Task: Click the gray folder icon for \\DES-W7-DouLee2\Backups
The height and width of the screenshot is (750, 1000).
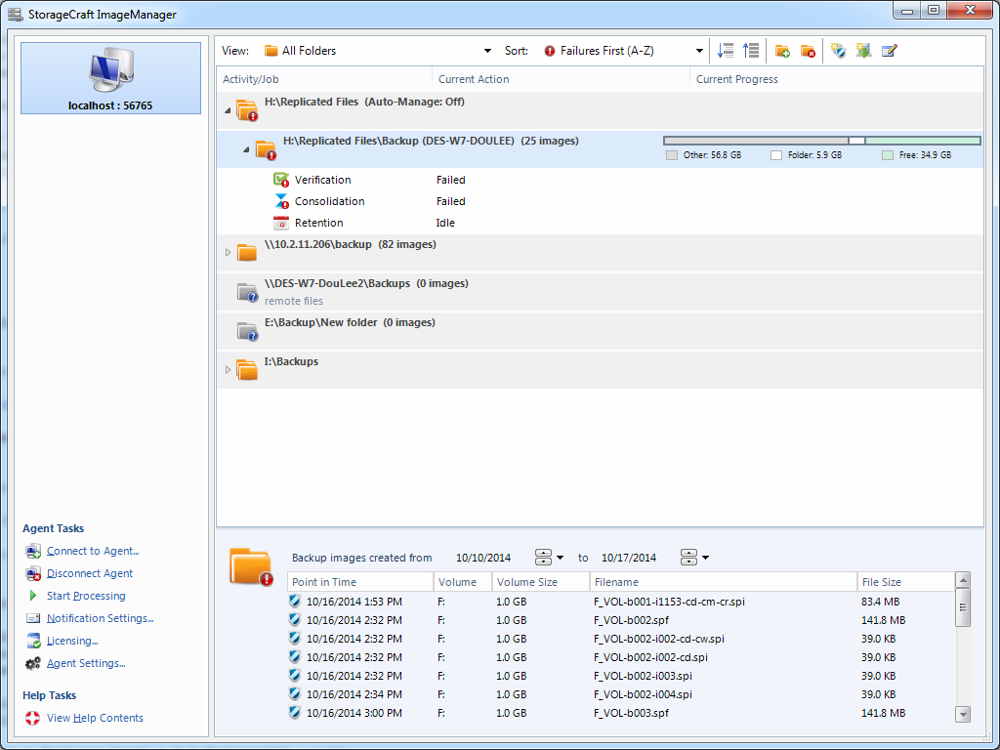Action: tap(247, 292)
